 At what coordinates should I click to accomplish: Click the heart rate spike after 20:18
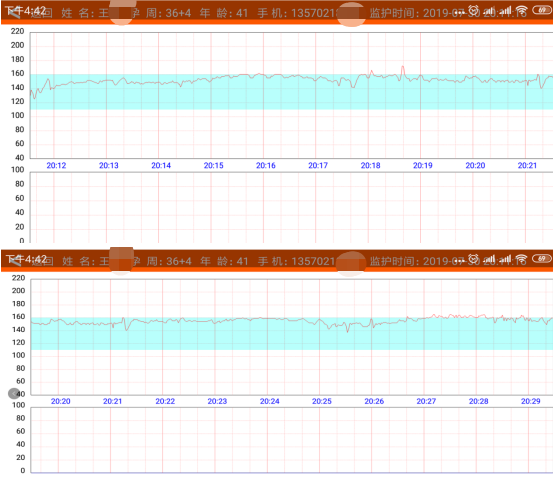pos(402,72)
